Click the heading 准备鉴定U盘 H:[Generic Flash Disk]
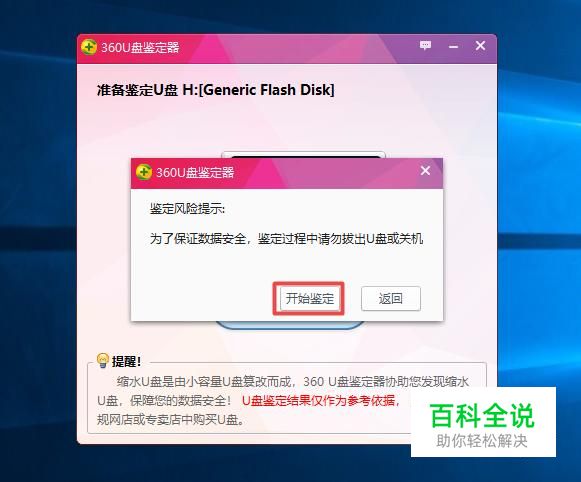 [x=216, y=90]
